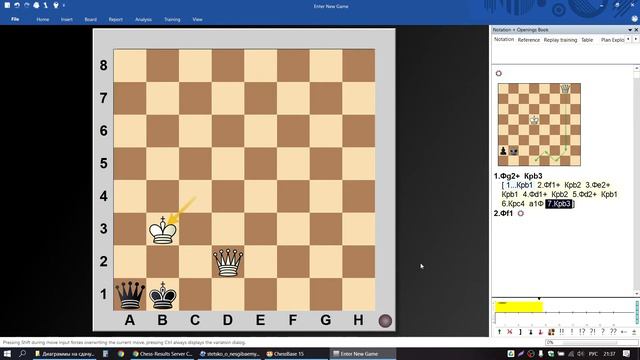Screen dimensions: 640x360
Task: Click the white queen on d2
Action: pos(228,262)
